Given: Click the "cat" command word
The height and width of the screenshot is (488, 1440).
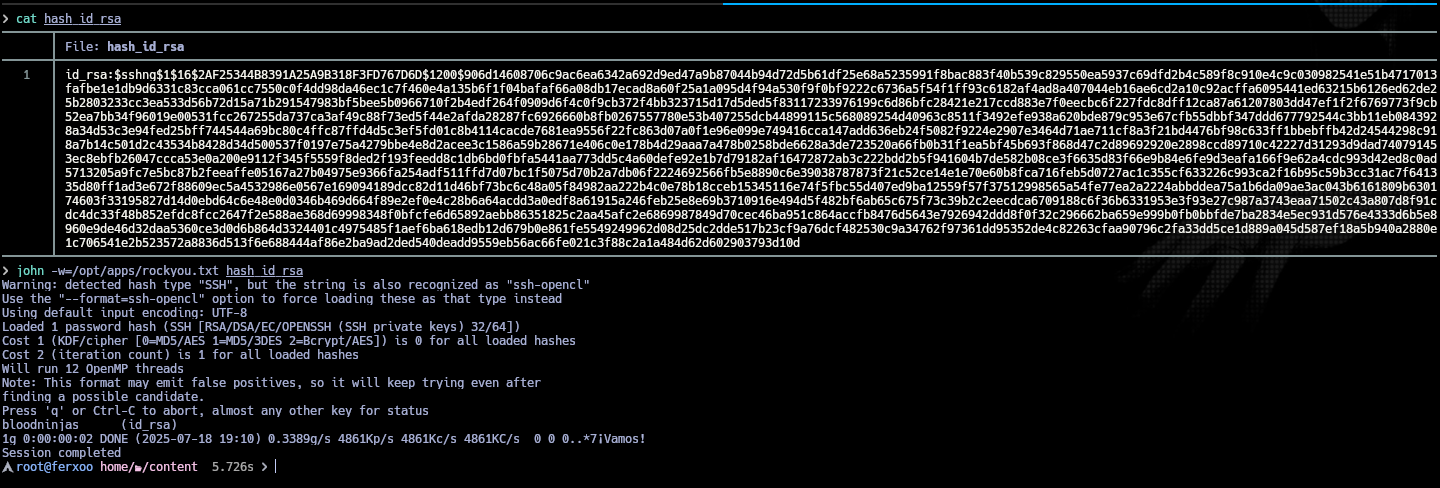Looking at the screenshot, I should [x=27, y=19].
